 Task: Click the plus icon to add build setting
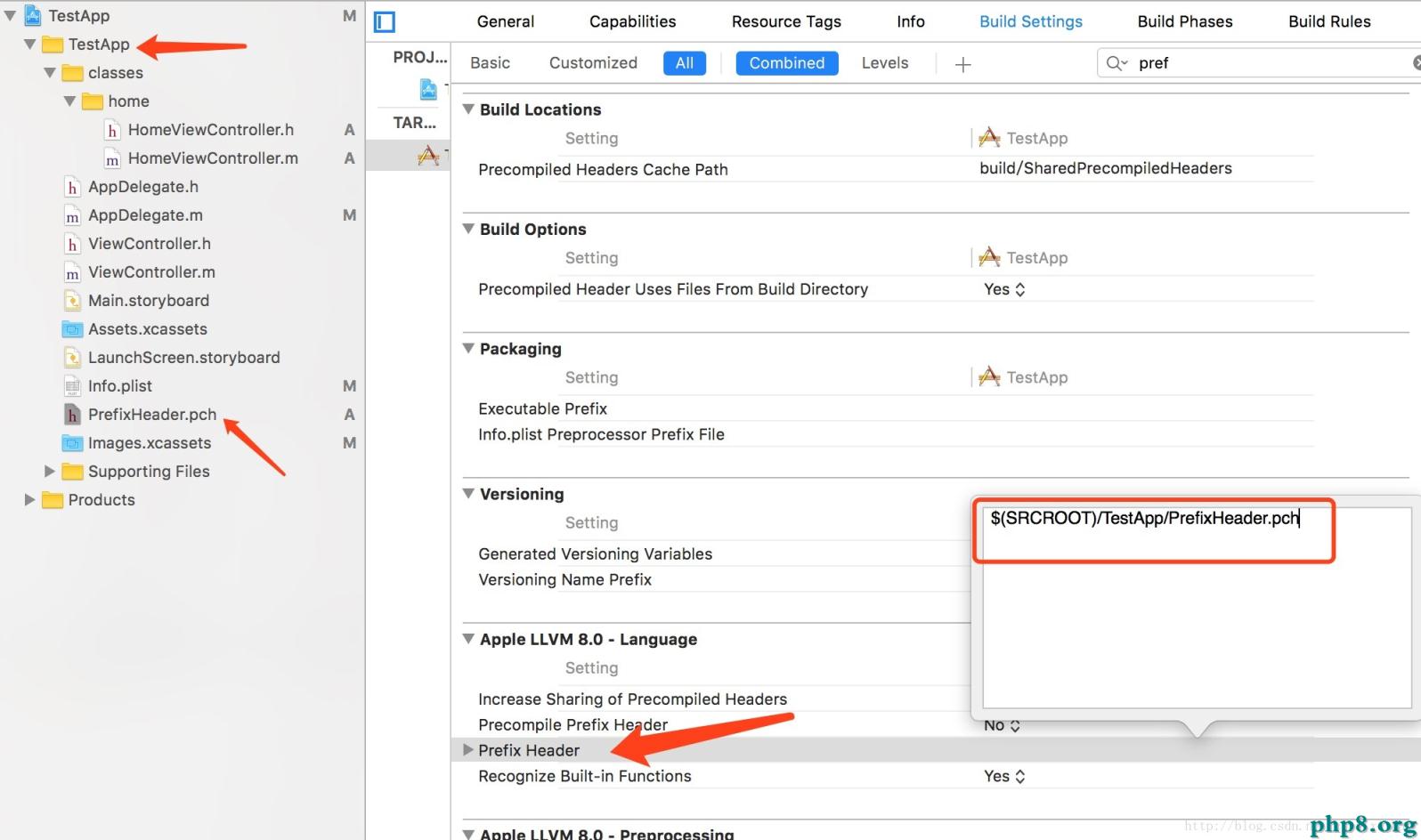coord(962,64)
